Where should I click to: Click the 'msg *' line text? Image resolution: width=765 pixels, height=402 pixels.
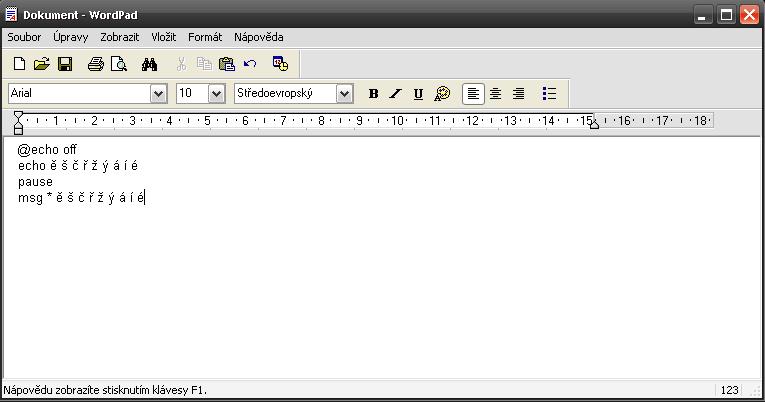[81, 198]
